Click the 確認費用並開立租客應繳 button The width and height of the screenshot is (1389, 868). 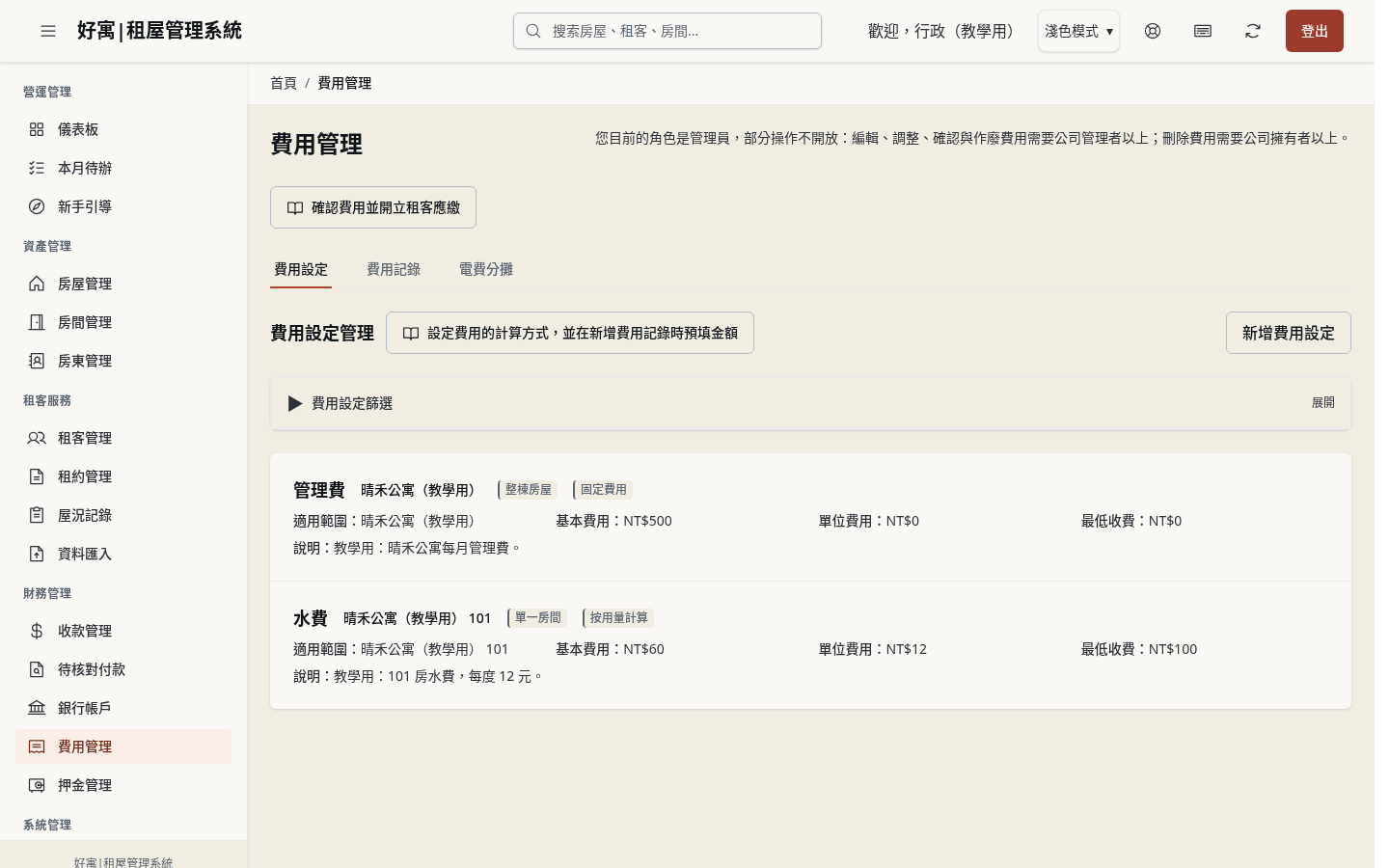tap(373, 207)
